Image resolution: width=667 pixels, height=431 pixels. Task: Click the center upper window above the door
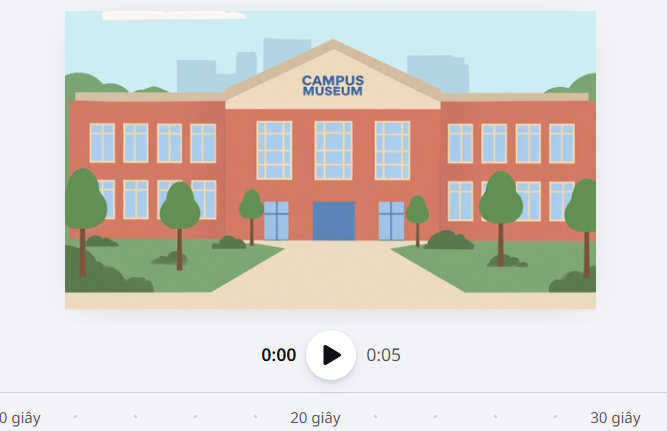point(333,150)
